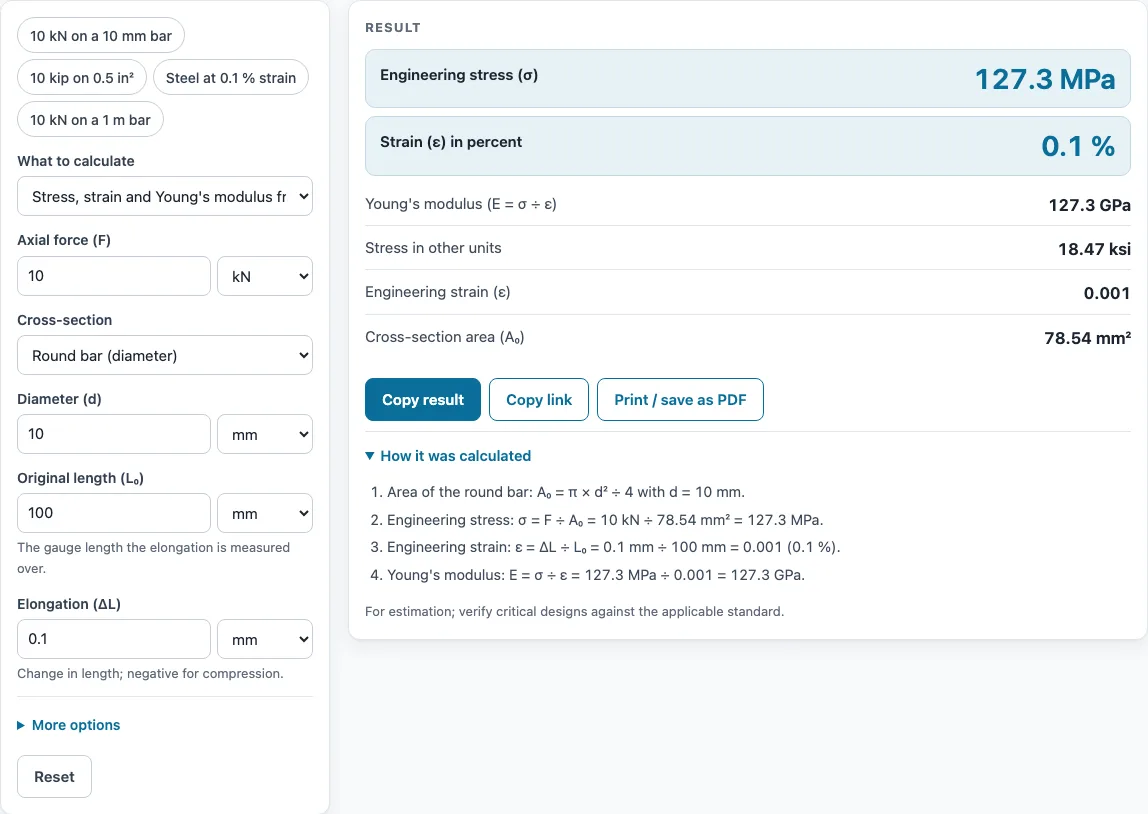Click the 'For estimation' disclaimer text
The height and width of the screenshot is (814, 1148).
click(x=575, y=611)
